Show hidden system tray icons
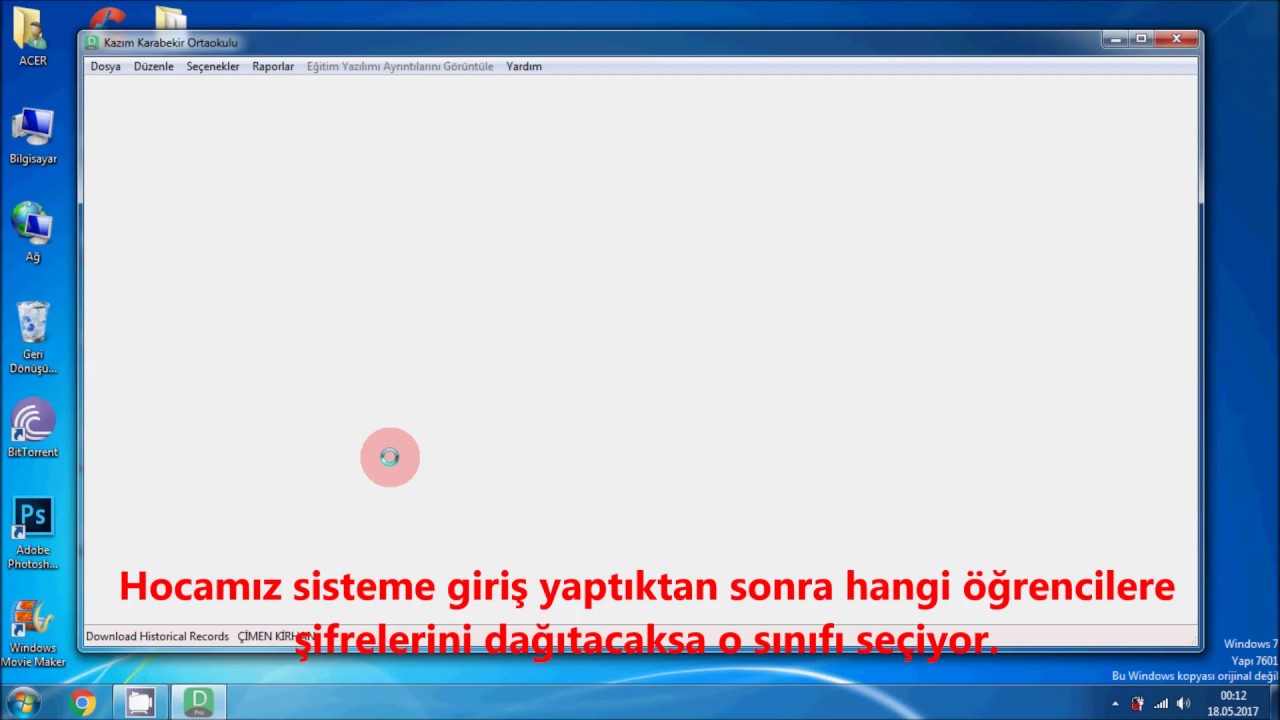The height and width of the screenshot is (720, 1280). coord(1116,704)
